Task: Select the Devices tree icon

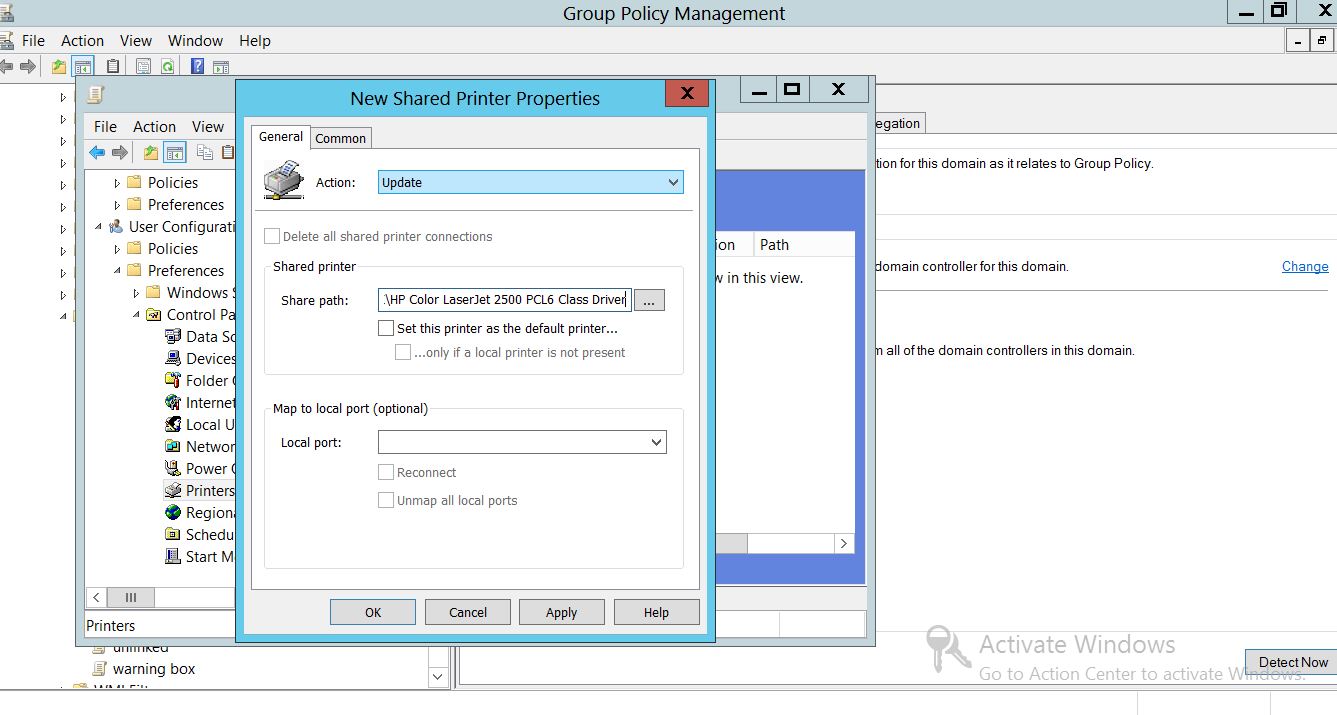Action: click(x=173, y=359)
